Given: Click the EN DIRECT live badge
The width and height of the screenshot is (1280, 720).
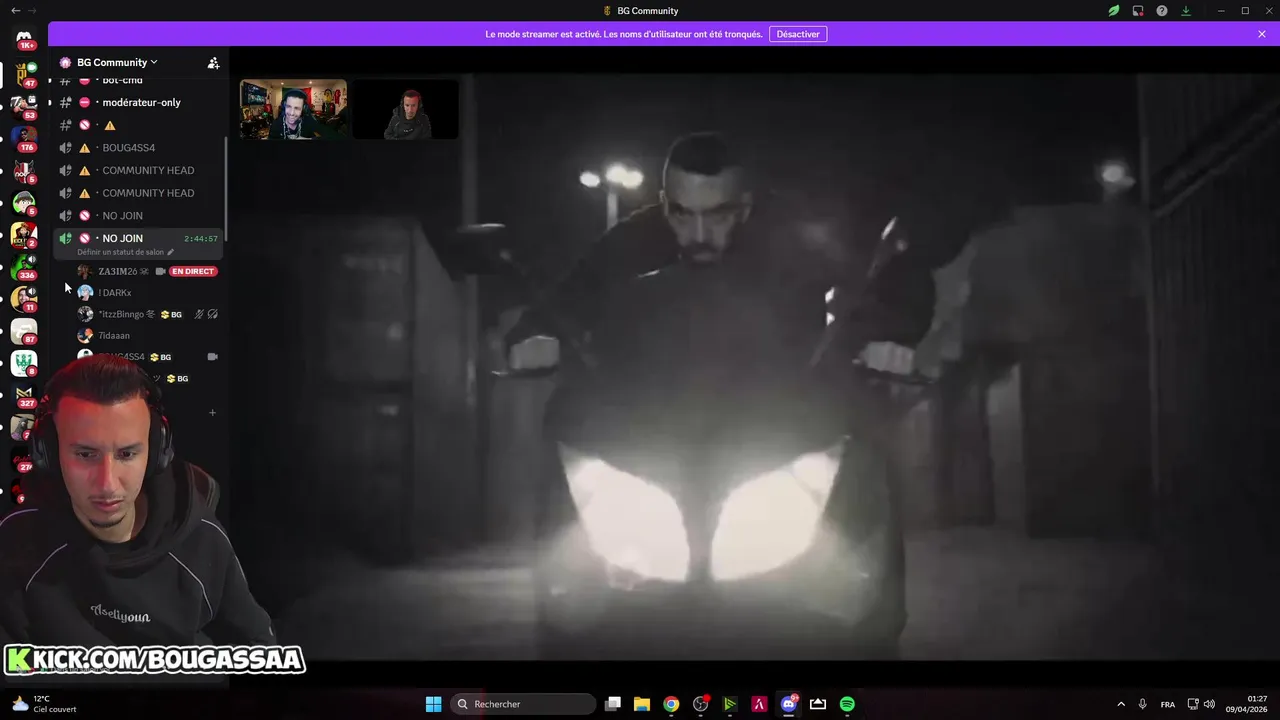Looking at the screenshot, I should click(193, 271).
